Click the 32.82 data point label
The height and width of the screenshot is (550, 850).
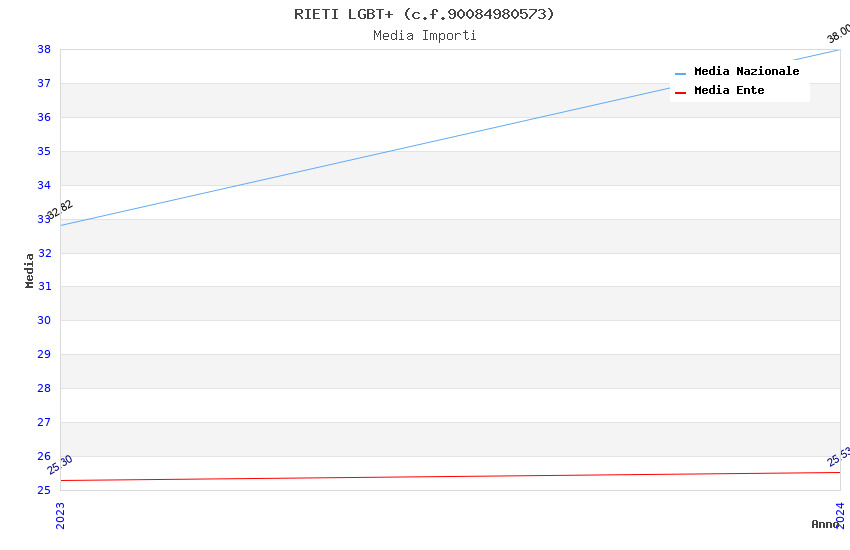[61, 209]
